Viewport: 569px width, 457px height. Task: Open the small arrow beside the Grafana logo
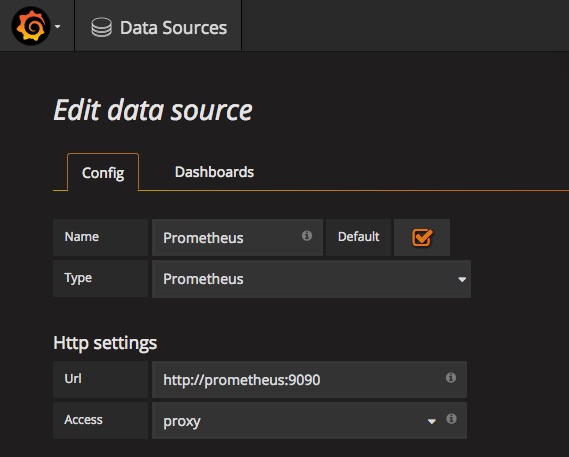point(58,26)
